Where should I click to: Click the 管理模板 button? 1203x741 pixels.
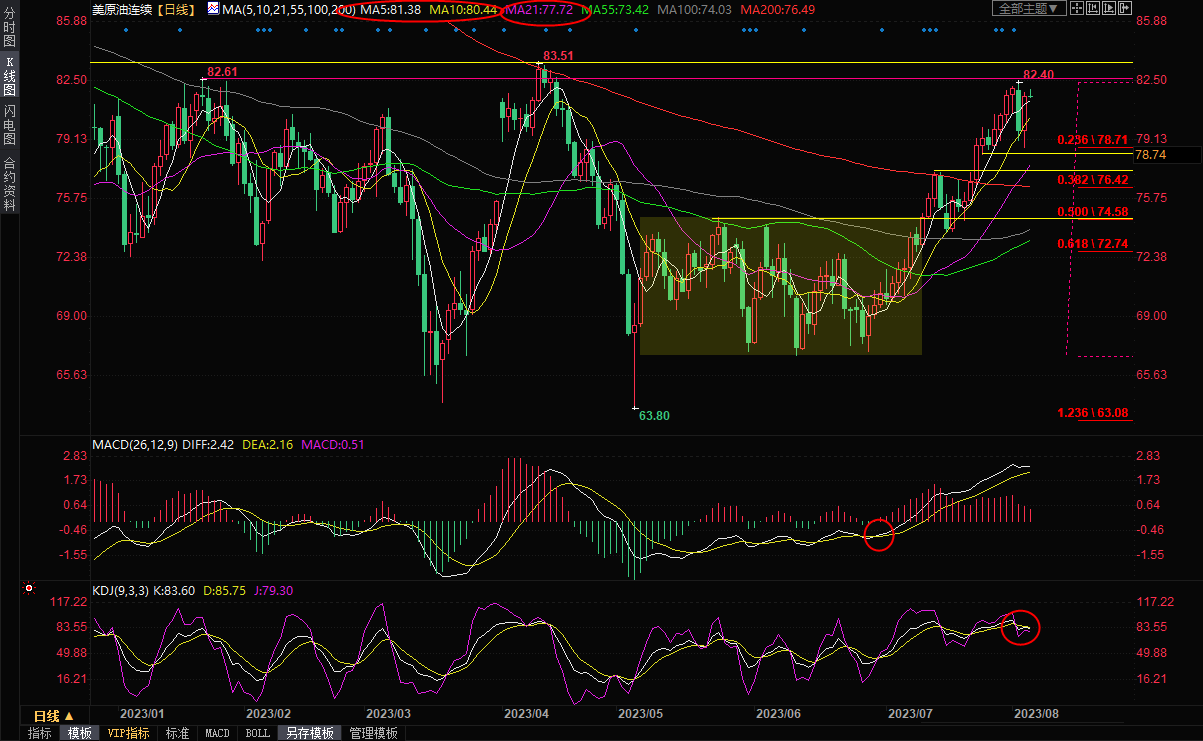(x=373, y=733)
